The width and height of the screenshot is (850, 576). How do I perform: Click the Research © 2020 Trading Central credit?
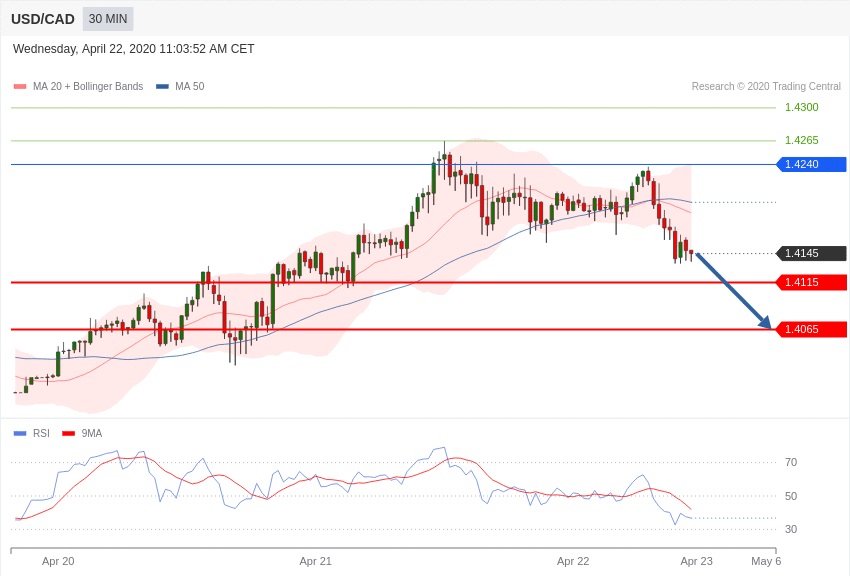tap(766, 86)
